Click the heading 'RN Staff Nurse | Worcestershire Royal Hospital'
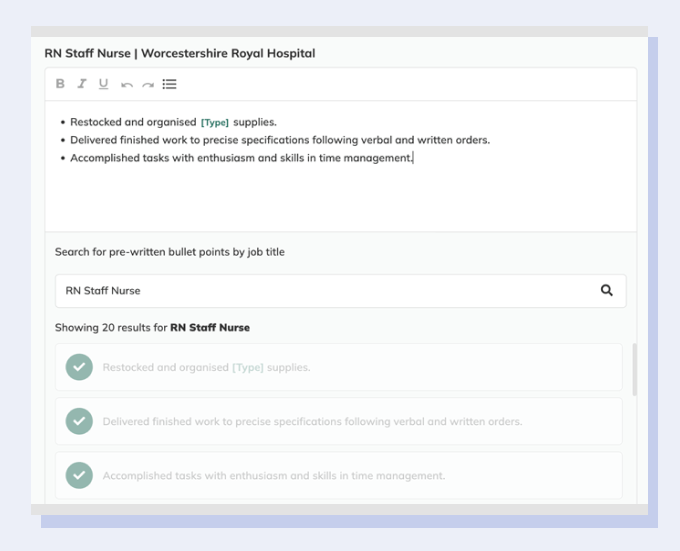680x551 pixels. coord(180,53)
